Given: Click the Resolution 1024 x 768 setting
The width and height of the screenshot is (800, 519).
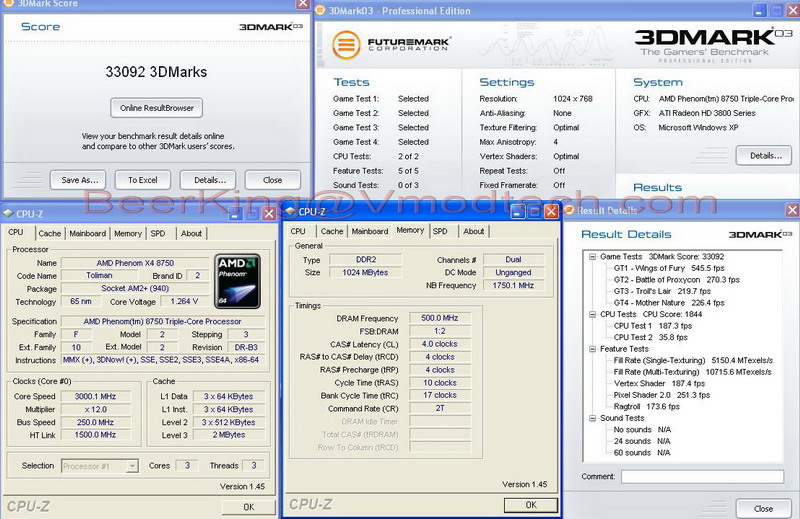Looking at the screenshot, I should click(x=572, y=99).
